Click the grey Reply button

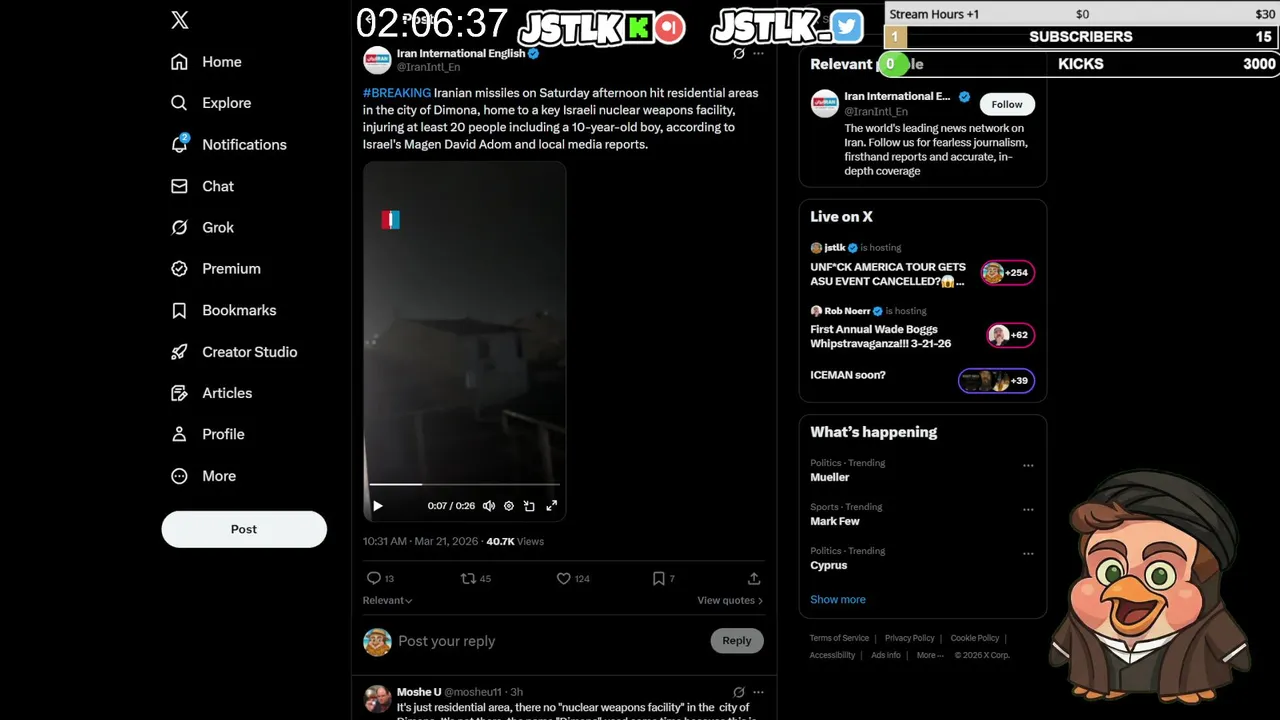pyautogui.click(x=737, y=641)
